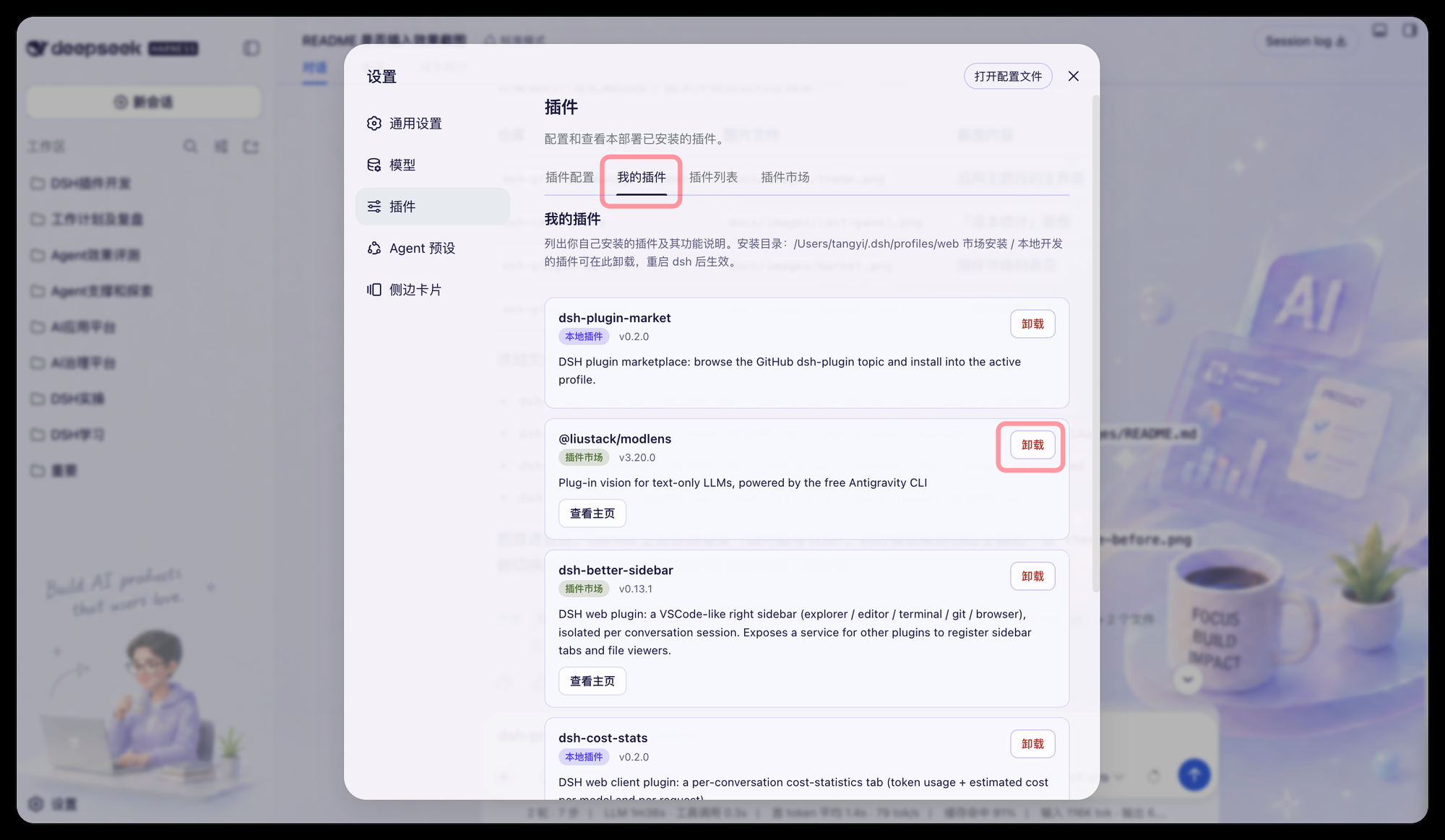This screenshot has height=840, width=1445.
Task: Switch to the 插件市场 tab
Action: click(x=785, y=177)
